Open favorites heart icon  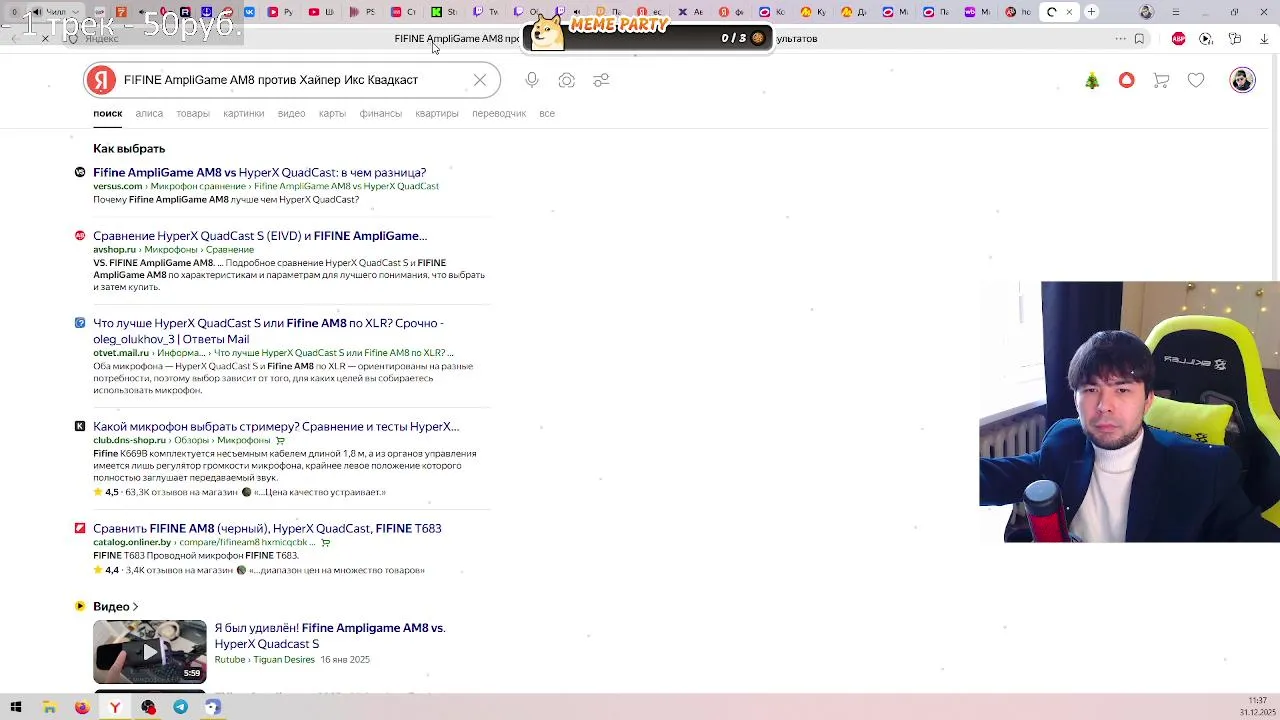1196,80
